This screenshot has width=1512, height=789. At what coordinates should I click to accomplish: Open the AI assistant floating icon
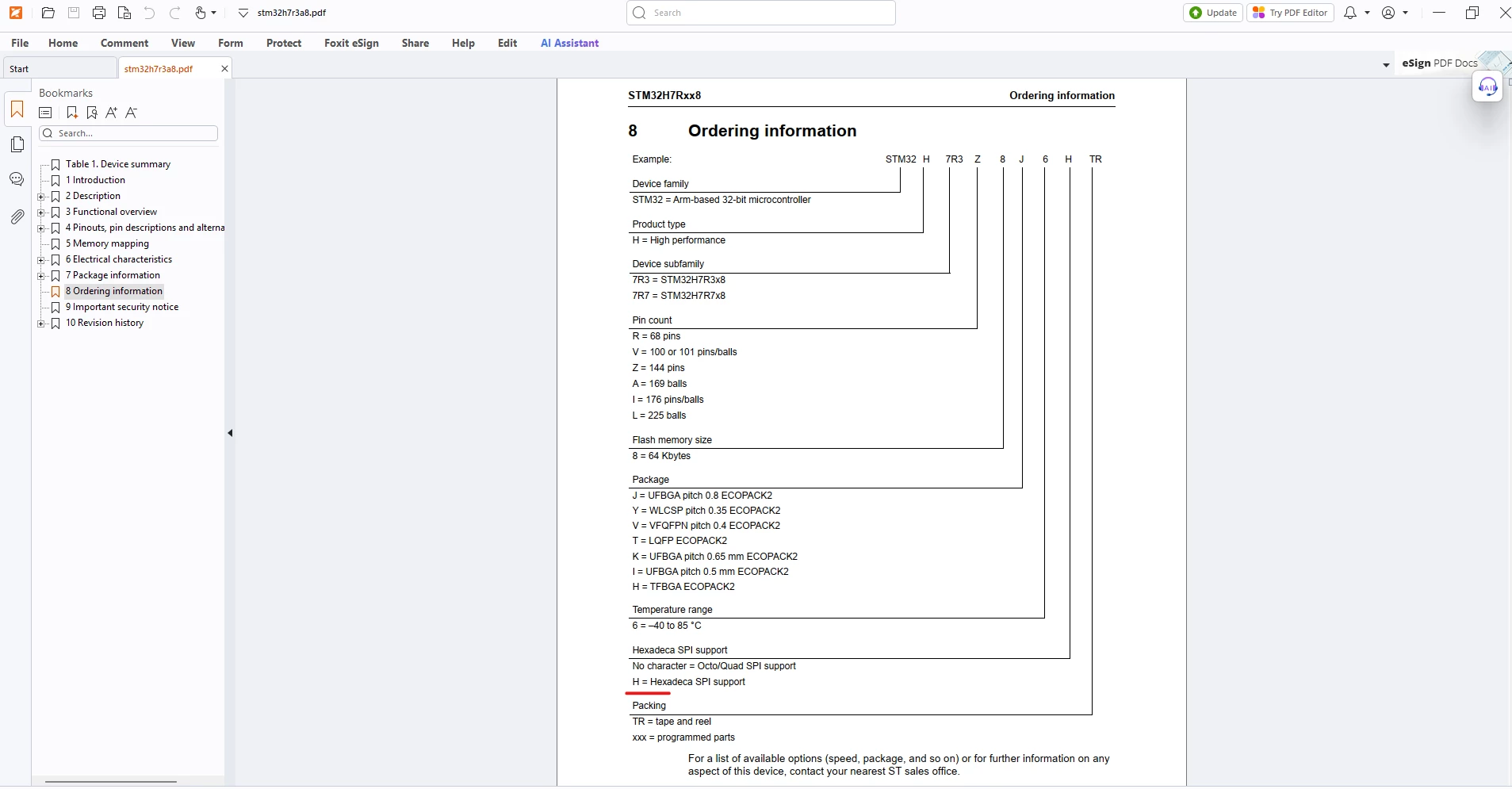[1487, 86]
